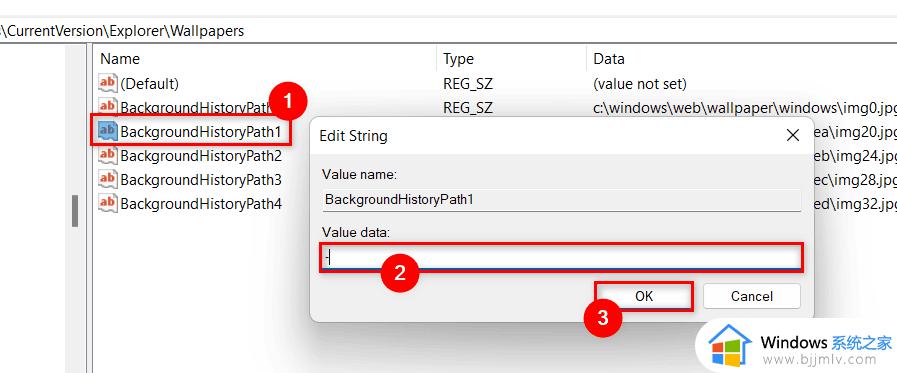Click the icon beside BackgroundHistoryPath3

coord(108,179)
